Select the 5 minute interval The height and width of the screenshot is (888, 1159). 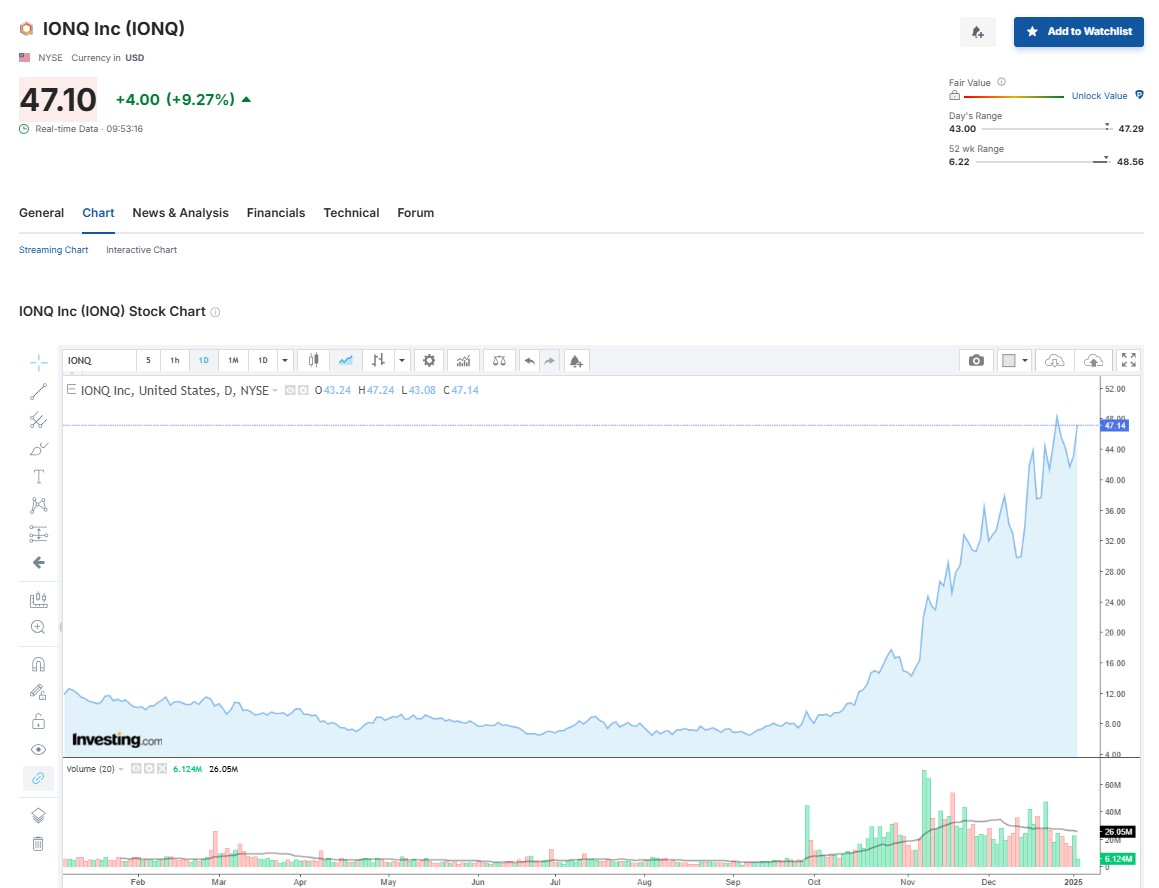[148, 361]
